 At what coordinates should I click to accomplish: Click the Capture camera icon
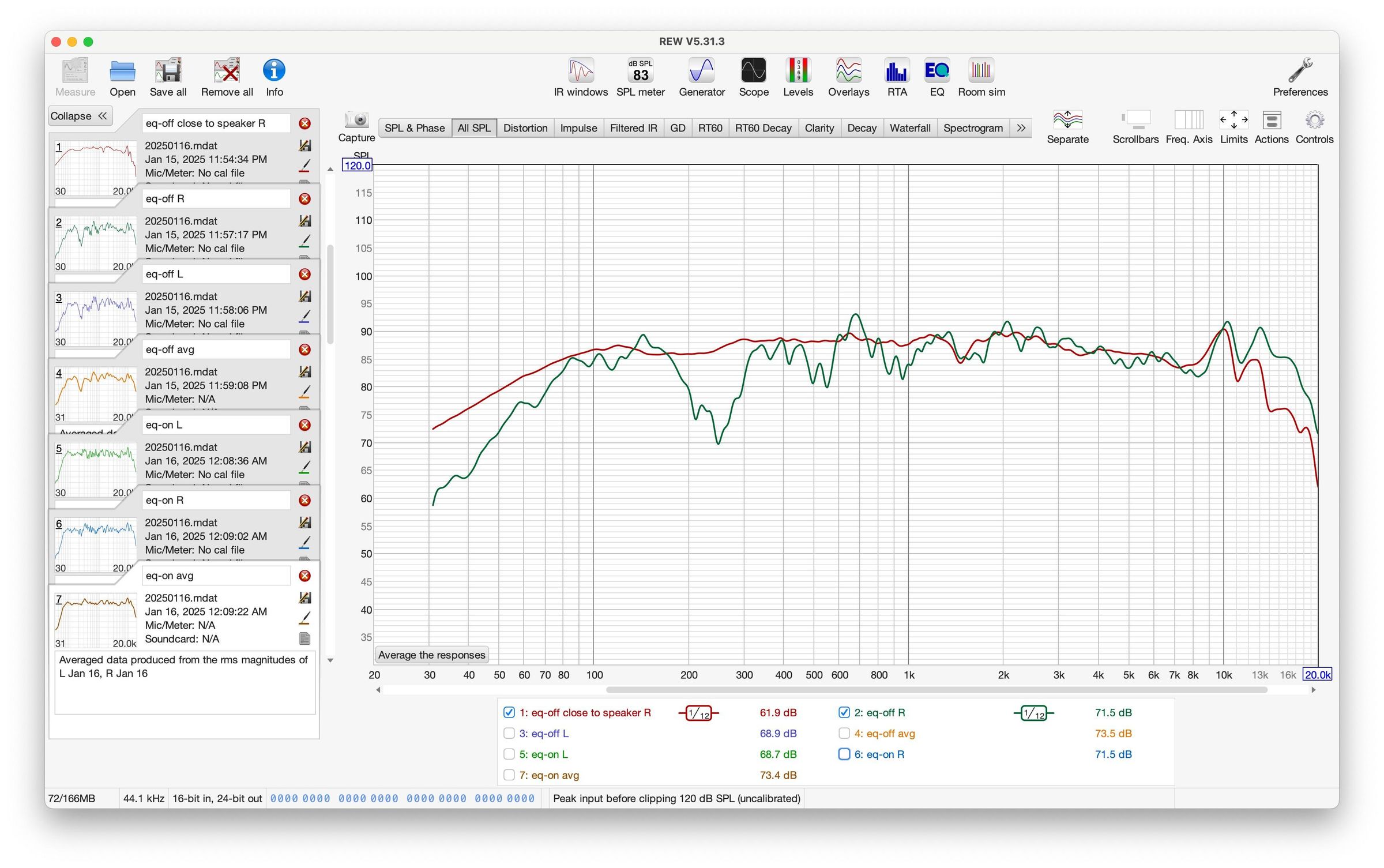click(356, 120)
